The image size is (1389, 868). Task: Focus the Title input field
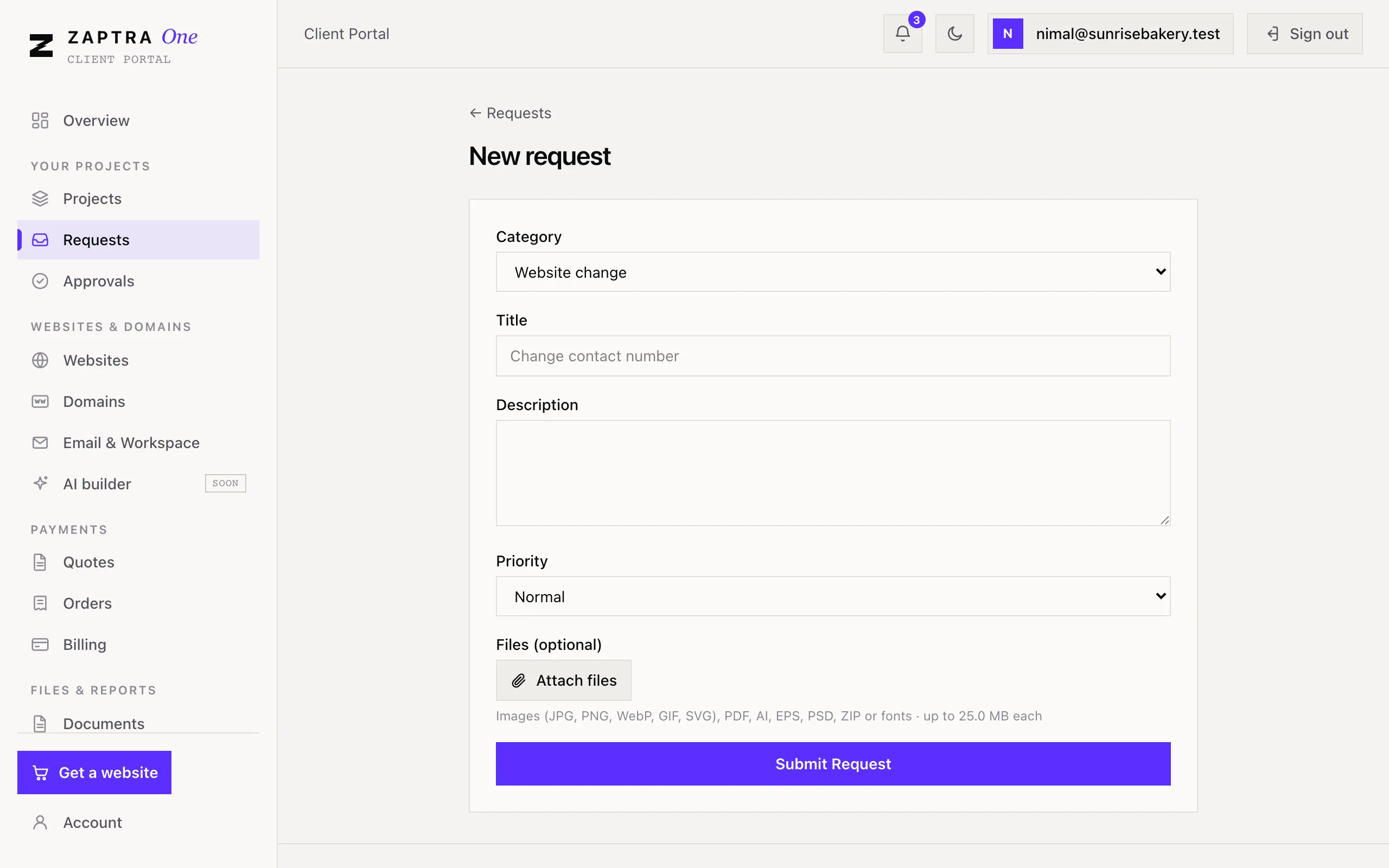point(833,356)
